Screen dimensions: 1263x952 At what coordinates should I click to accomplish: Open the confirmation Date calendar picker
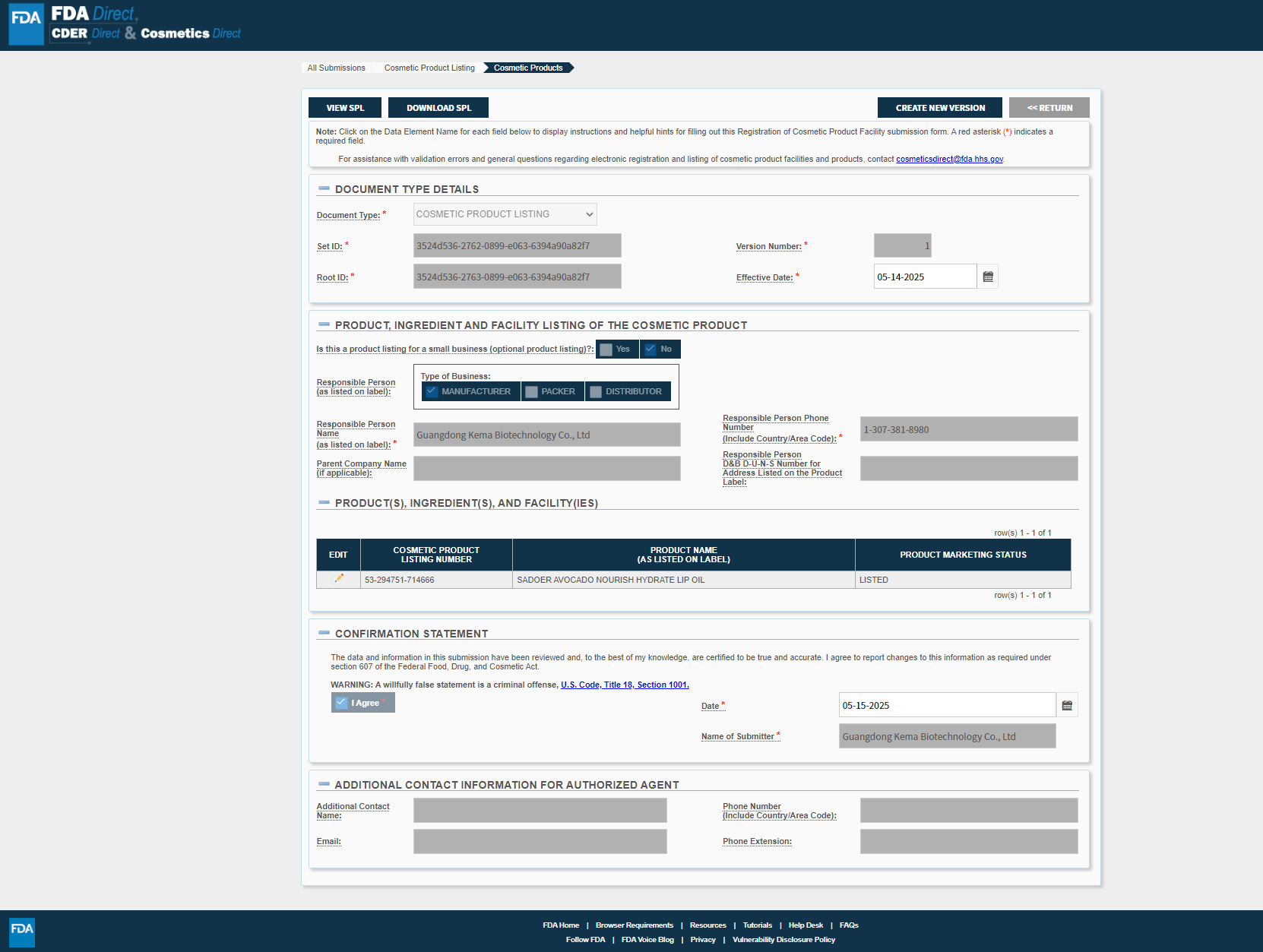pyautogui.click(x=1067, y=705)
